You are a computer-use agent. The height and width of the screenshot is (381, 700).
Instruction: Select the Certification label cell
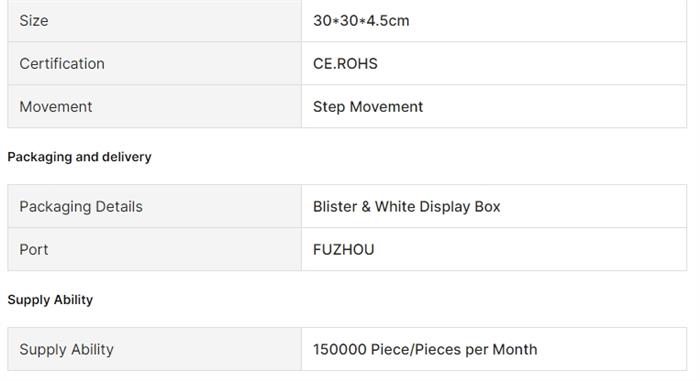tap(154, 63)
